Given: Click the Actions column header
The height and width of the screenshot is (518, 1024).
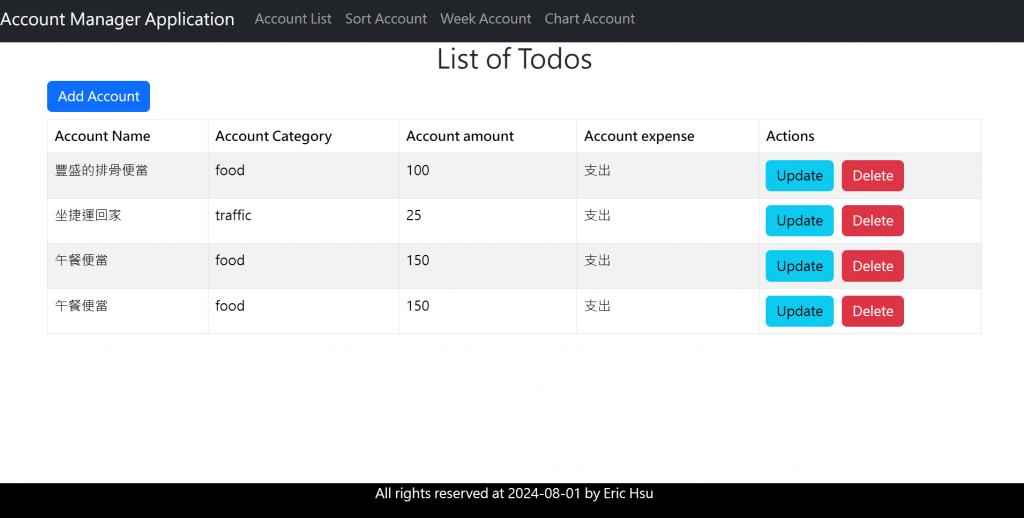Looking at the screenshot, I should point(790,136).
